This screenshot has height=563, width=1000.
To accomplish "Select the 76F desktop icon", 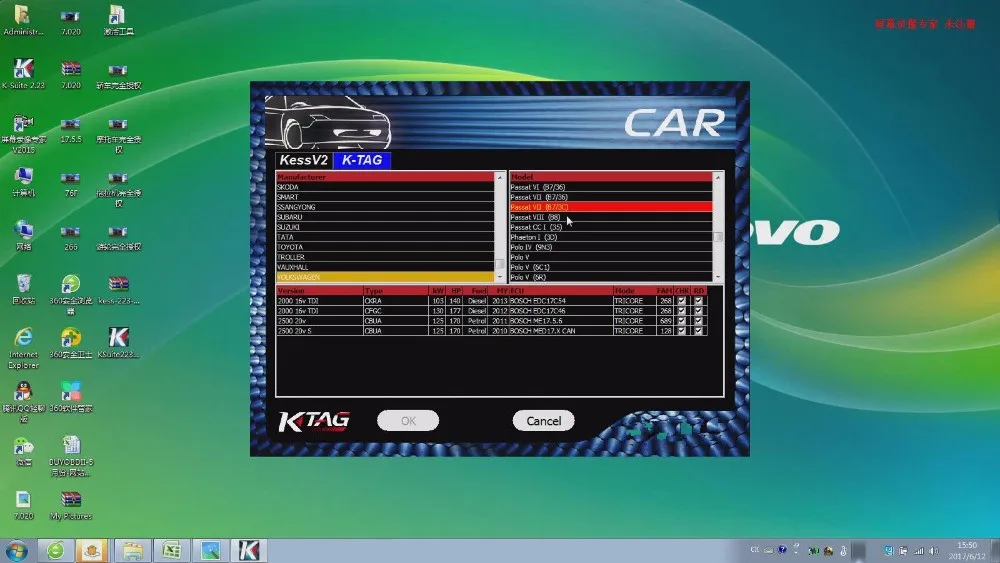I will [71, 184].
